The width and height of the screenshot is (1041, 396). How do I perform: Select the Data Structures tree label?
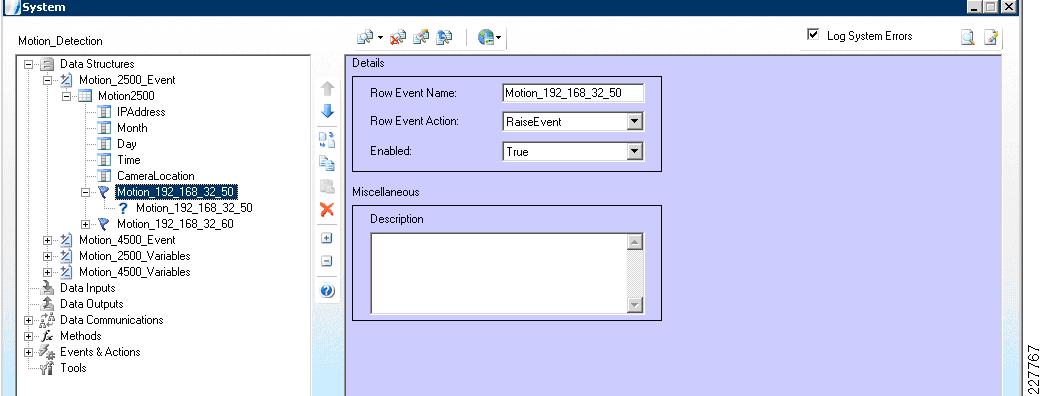(x=97, y=64)
